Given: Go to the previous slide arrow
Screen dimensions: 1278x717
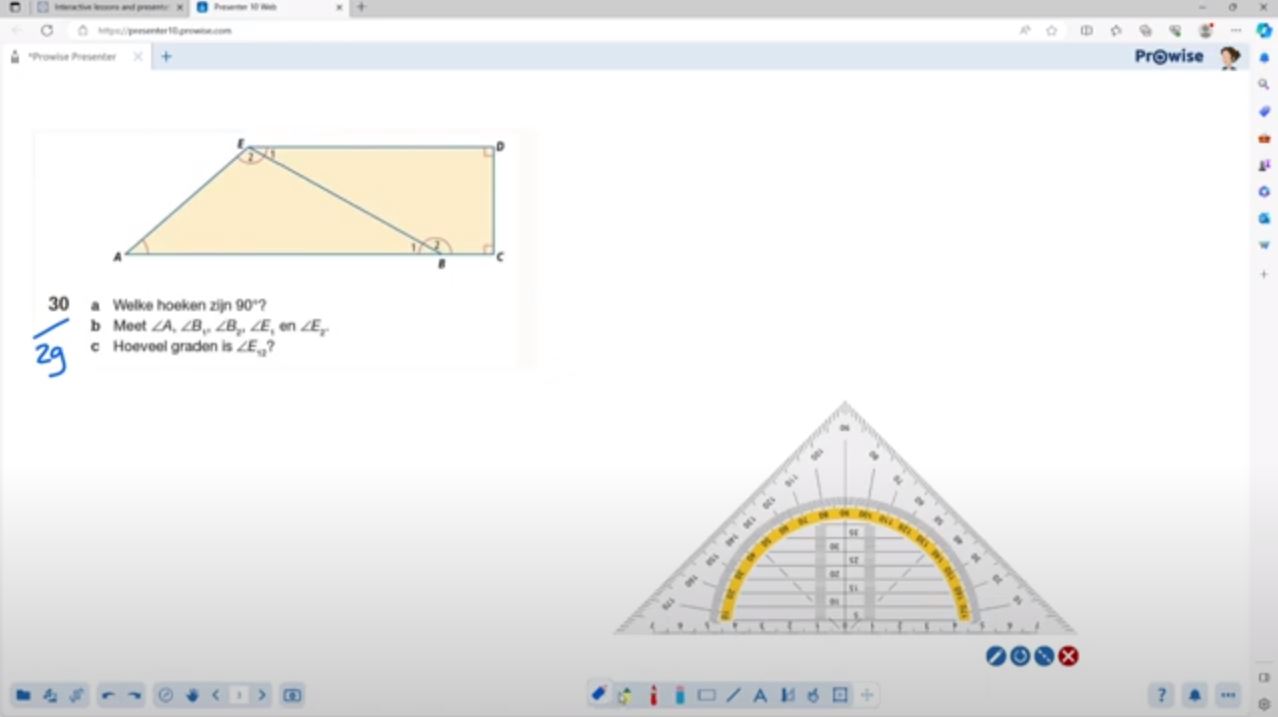Looking at the screenshot, I should [x=216, y=695].
